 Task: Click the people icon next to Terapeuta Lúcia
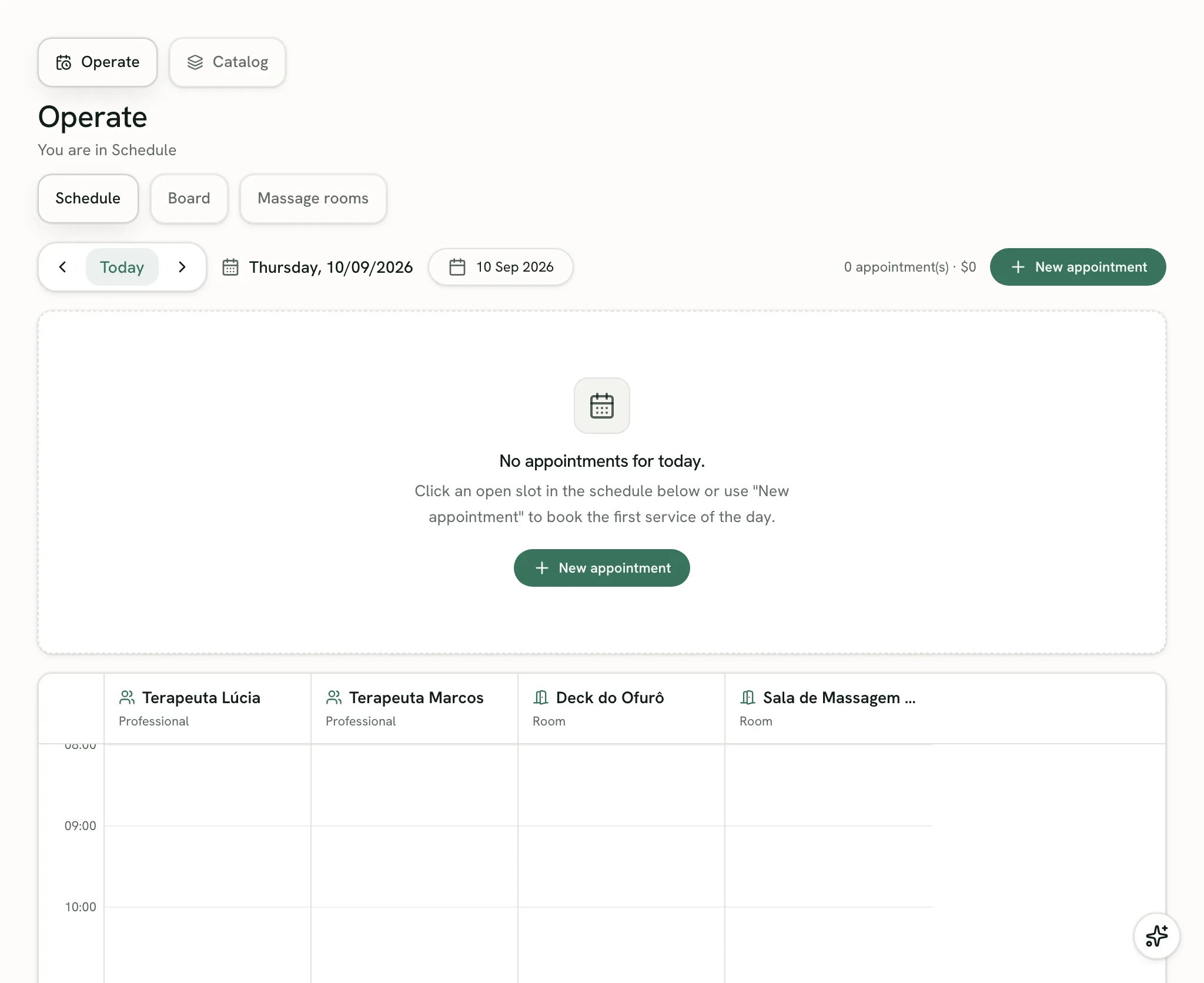click(x=127, y=698)
